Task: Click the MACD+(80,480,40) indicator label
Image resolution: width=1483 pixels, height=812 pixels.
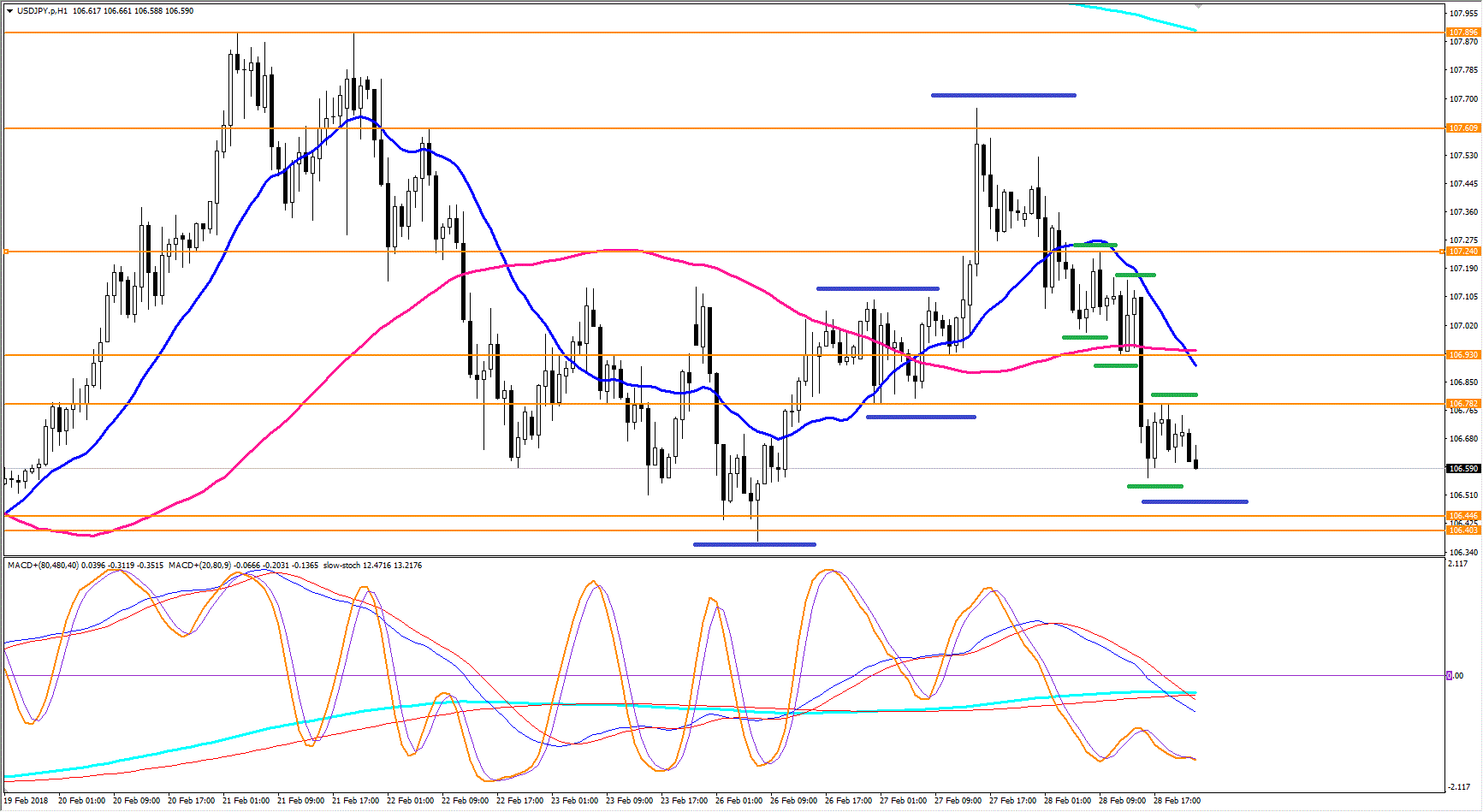Action: pyautogui.click(x=44, y=566)
